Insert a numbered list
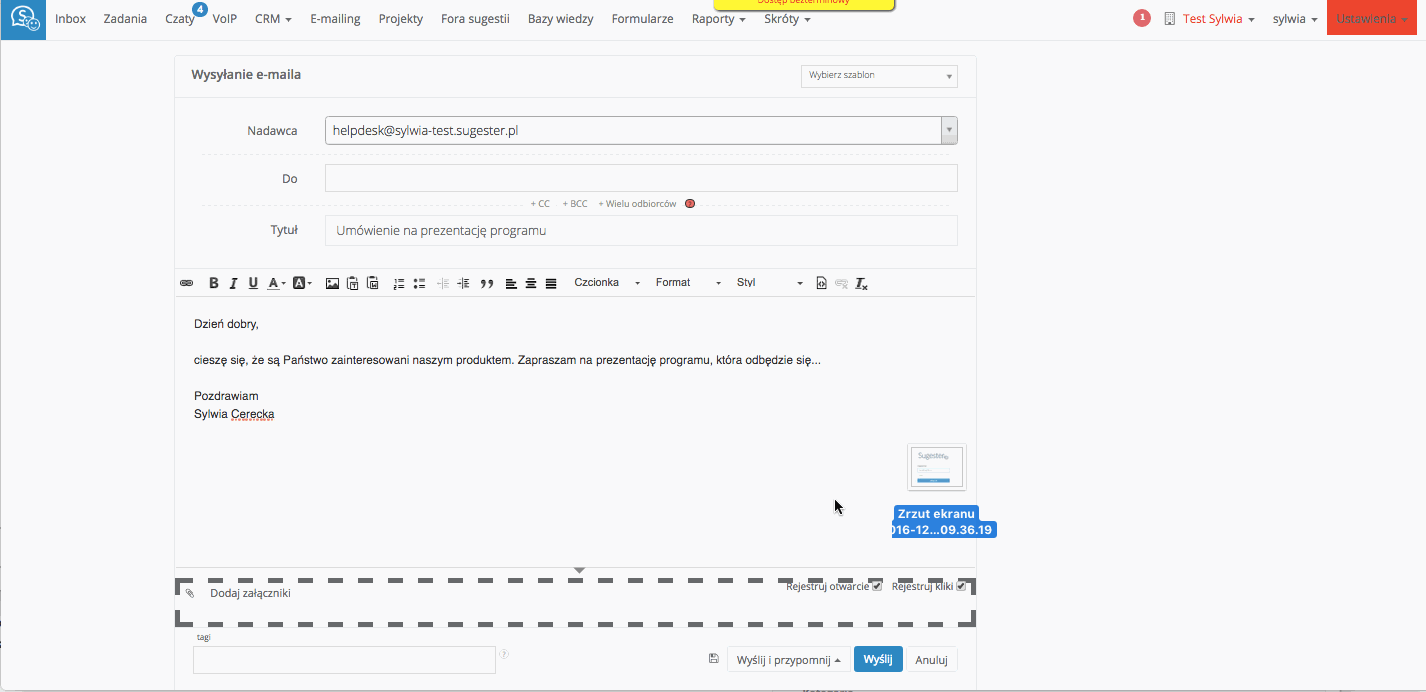The width and height of the screenshot is (1426, 692). click(399, 283)
